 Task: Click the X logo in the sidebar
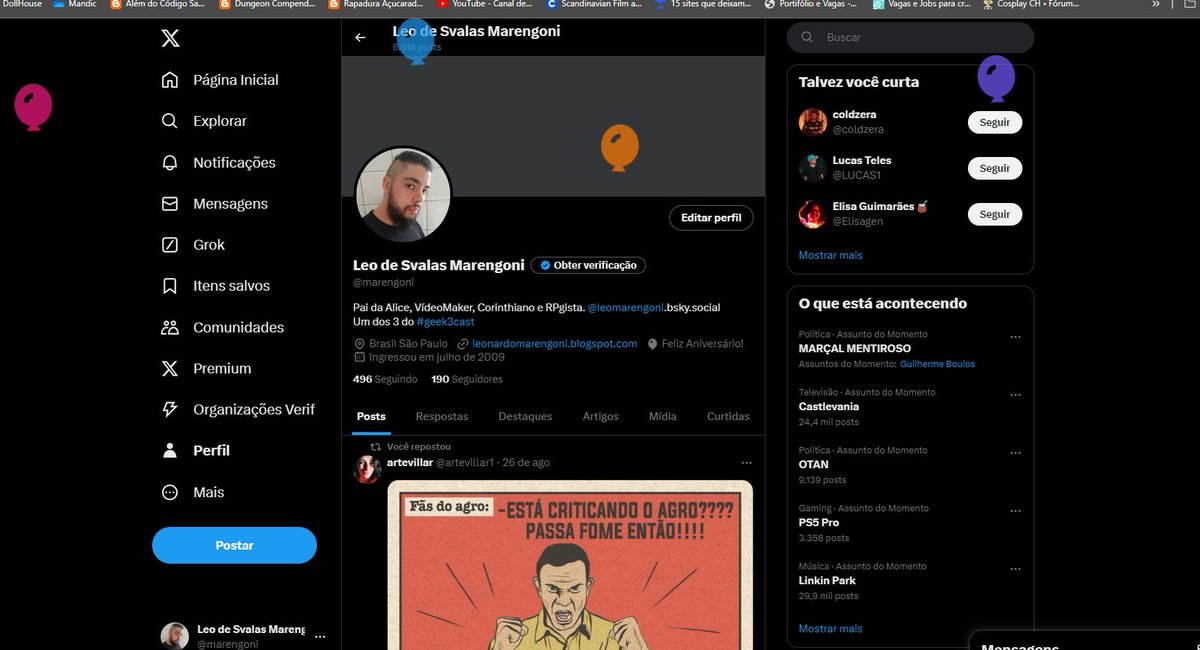click(170, 38)
